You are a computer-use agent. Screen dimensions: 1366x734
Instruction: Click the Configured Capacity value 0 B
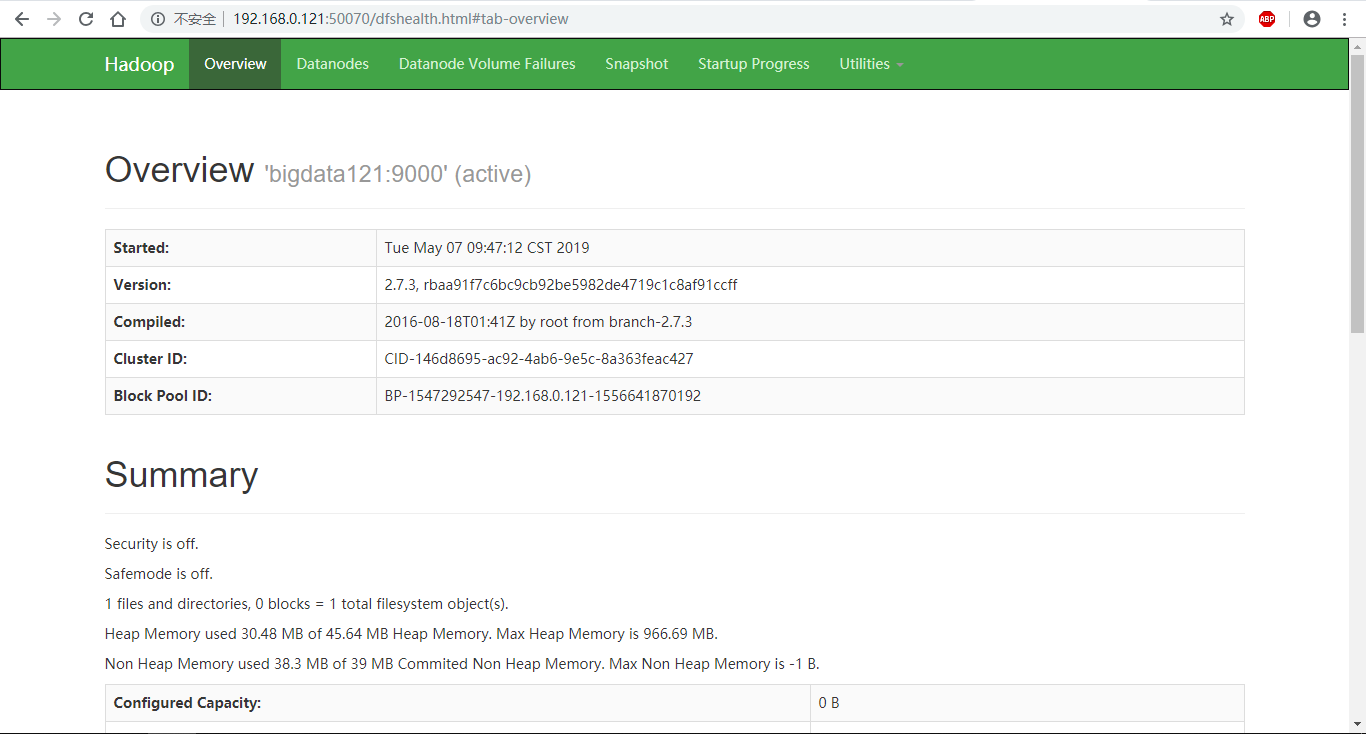[829, 703]
